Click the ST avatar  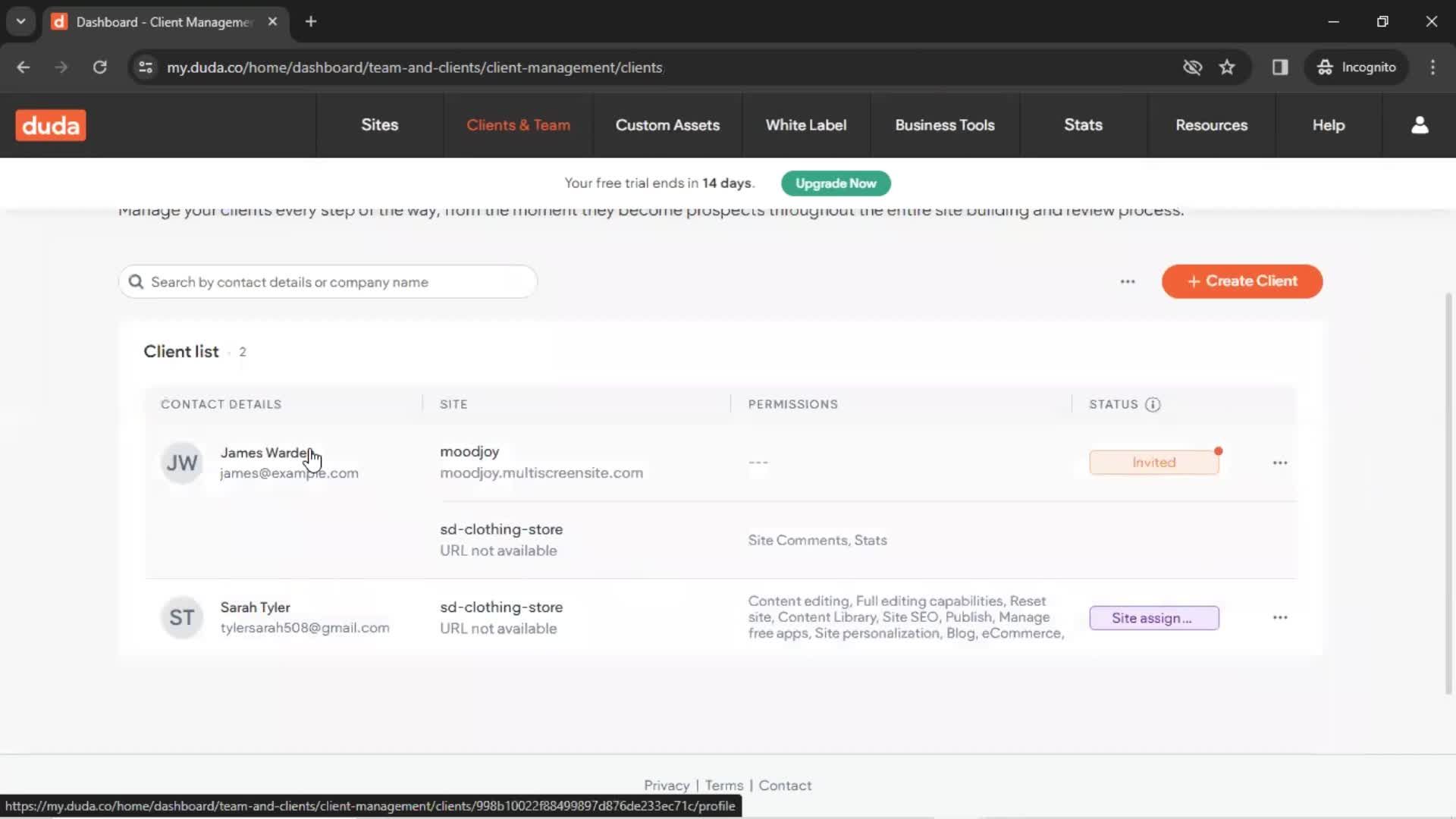point(182,617)
